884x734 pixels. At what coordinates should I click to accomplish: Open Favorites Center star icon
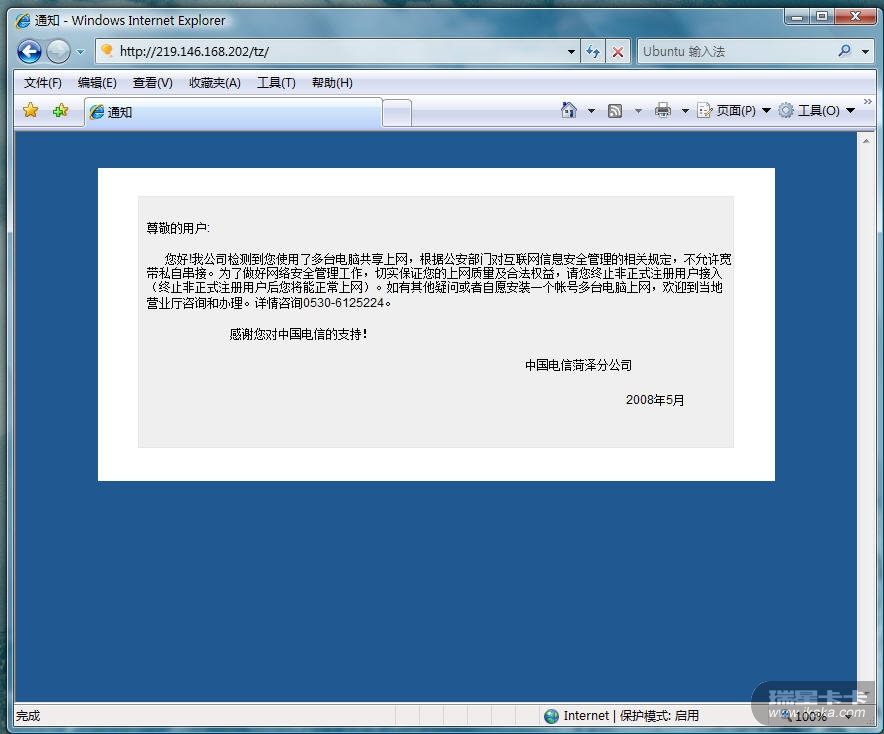pos(30,110)
